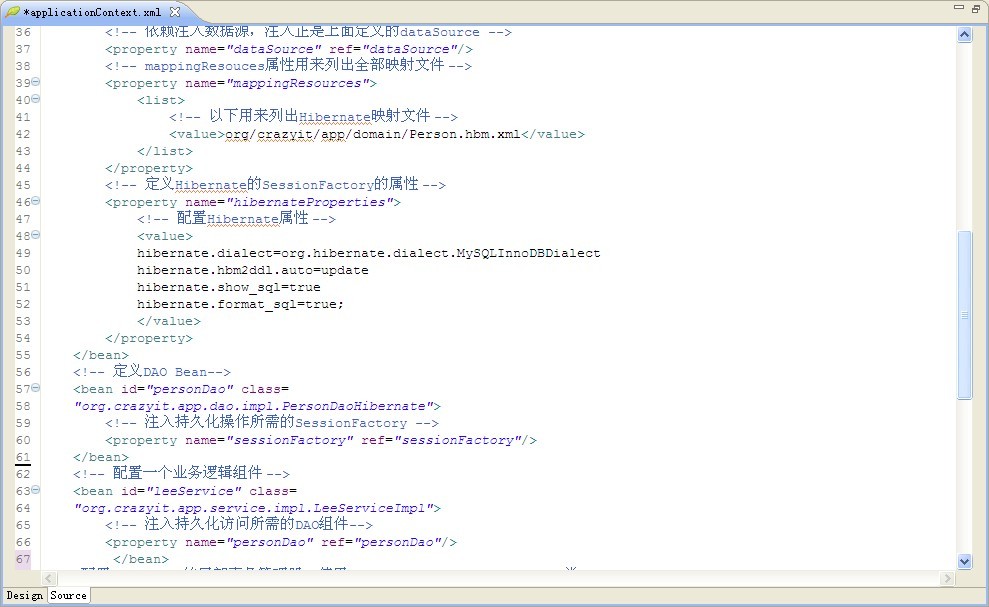
Task: Collapse the personDao bean fold at line 57
Action: click(x=35, y=388)
